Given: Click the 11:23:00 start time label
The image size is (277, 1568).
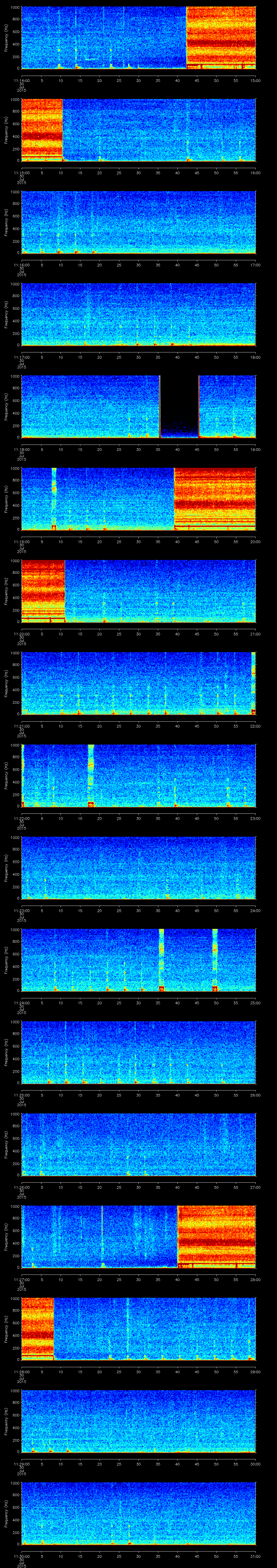Looking at the screenshot, I should pyautogui.click(x=21, y=910).
